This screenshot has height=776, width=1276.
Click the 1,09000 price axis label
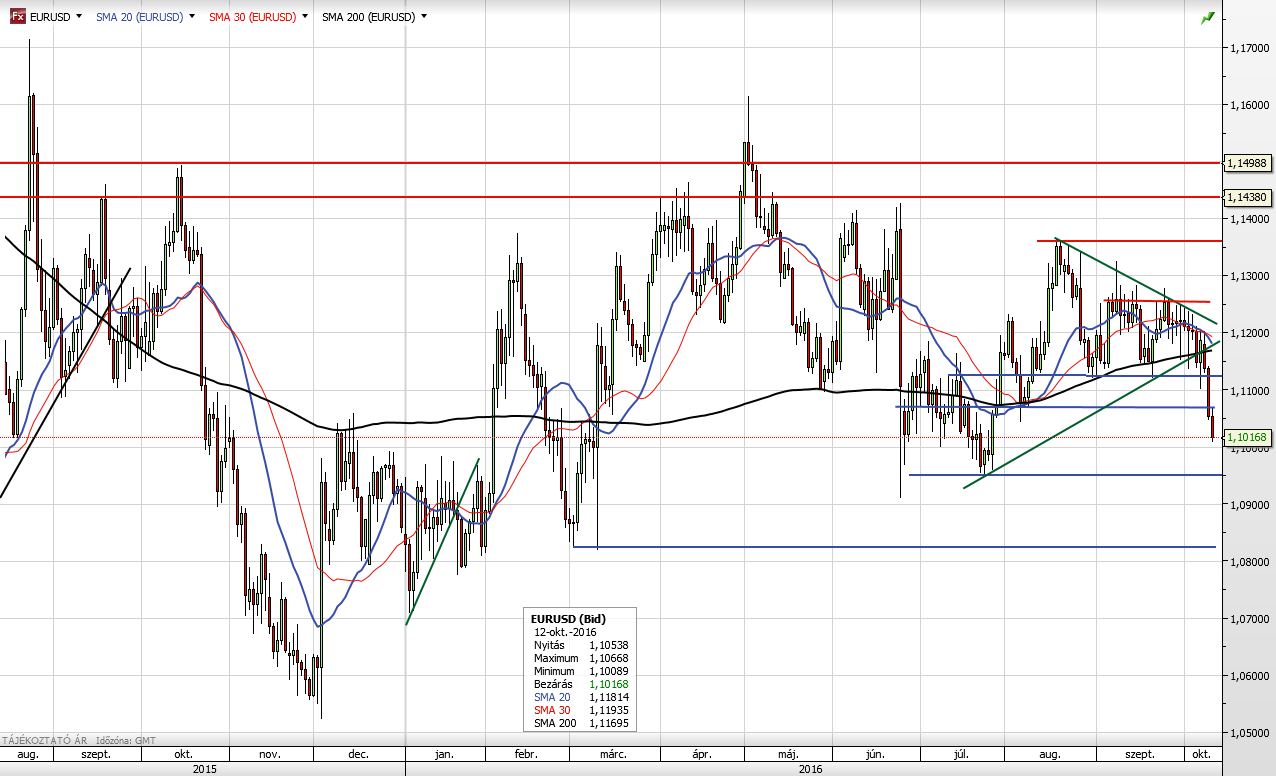tap(1249, 504)
